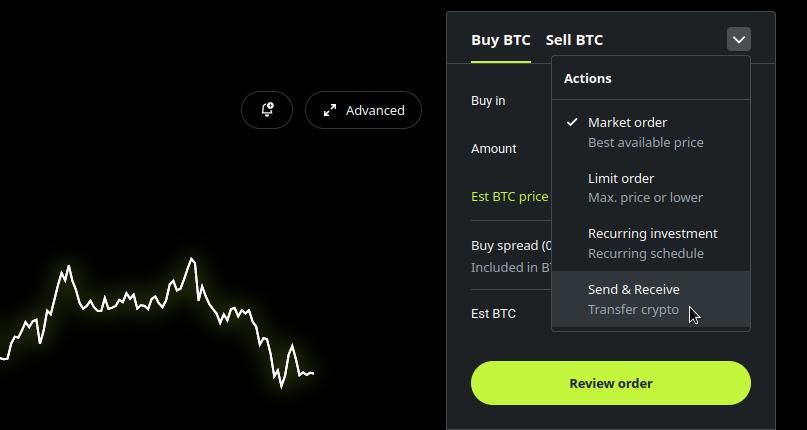Screen dimensions: 807x430
Task: Create a price alert with the bell icon
Action: pyautogui.click(x=267, y=110)
